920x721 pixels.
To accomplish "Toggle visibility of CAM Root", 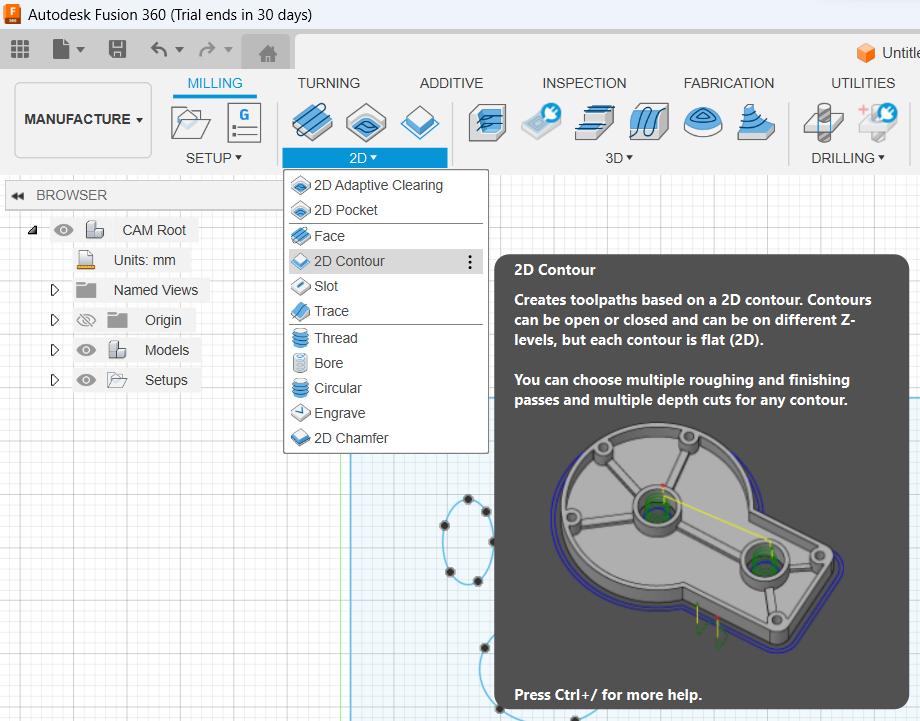I will point(63,230).
